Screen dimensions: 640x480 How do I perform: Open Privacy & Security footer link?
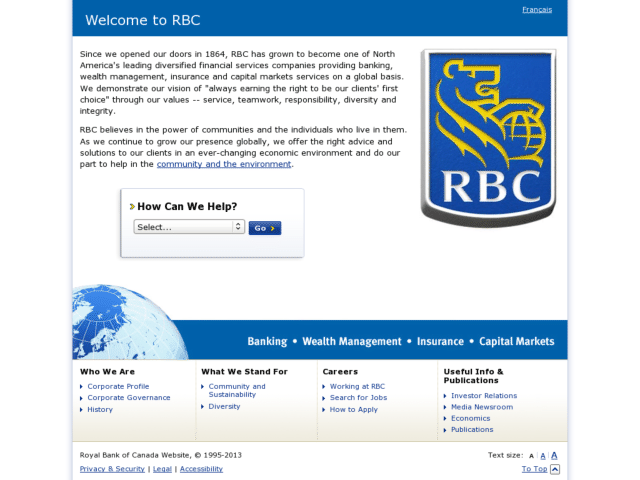tap(112, 469)
